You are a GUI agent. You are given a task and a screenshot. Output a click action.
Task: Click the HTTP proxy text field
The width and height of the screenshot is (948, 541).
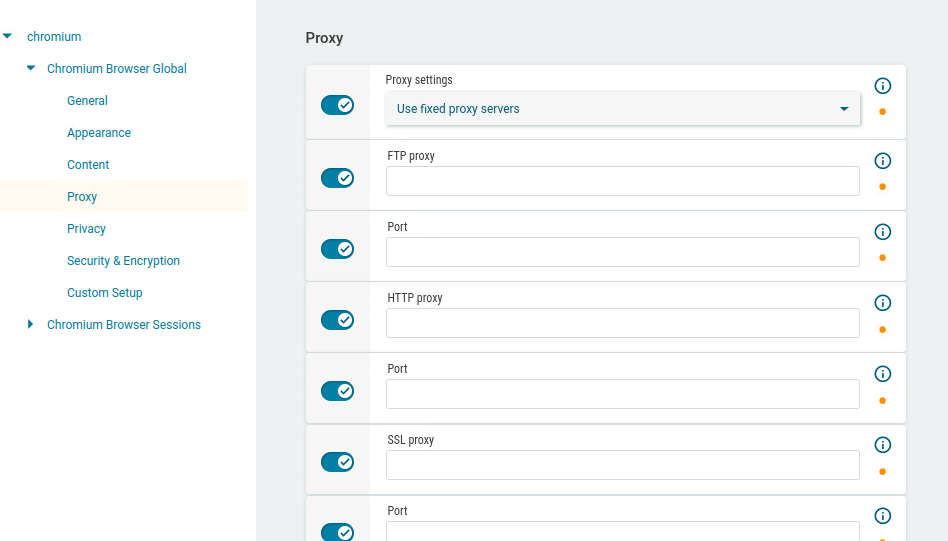[622, 323]
